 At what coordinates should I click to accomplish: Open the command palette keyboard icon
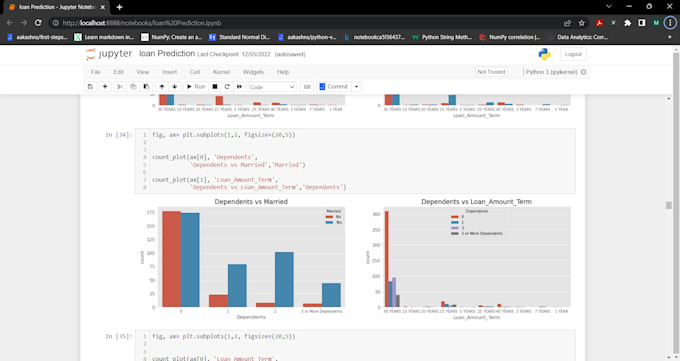(307, 87)
